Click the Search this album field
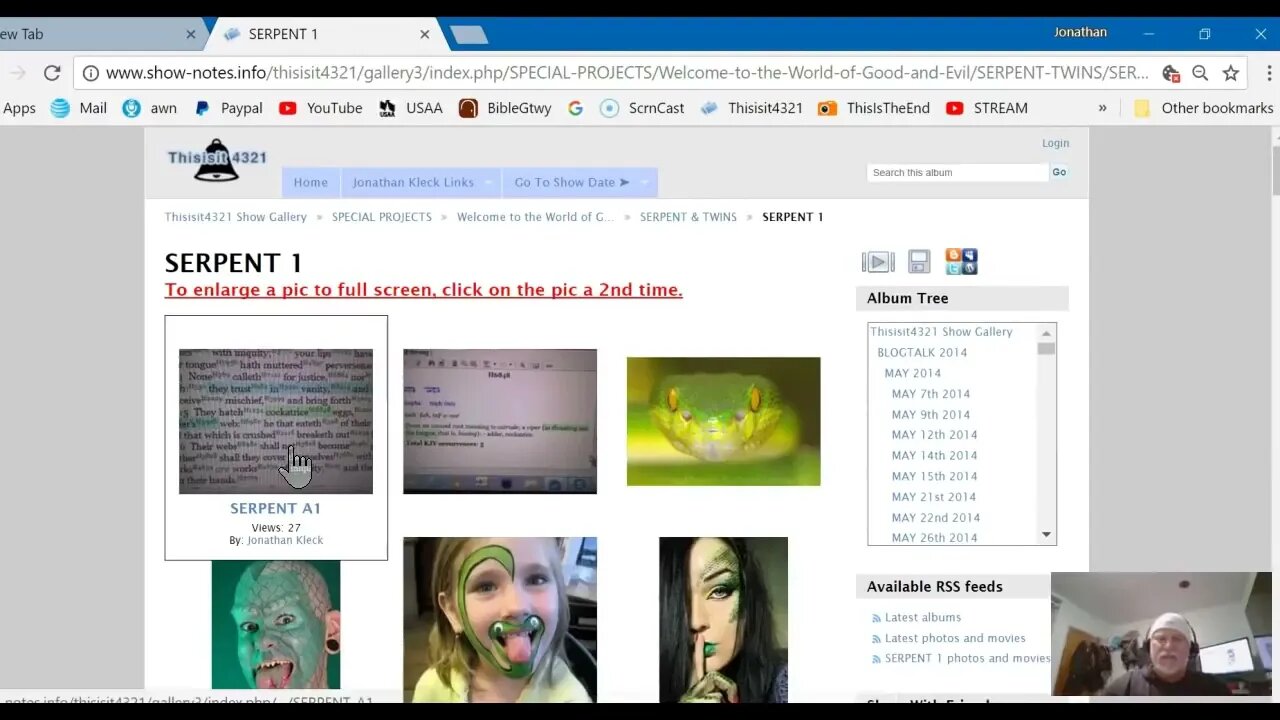The image size is (1280, 720). click(958, 172)
